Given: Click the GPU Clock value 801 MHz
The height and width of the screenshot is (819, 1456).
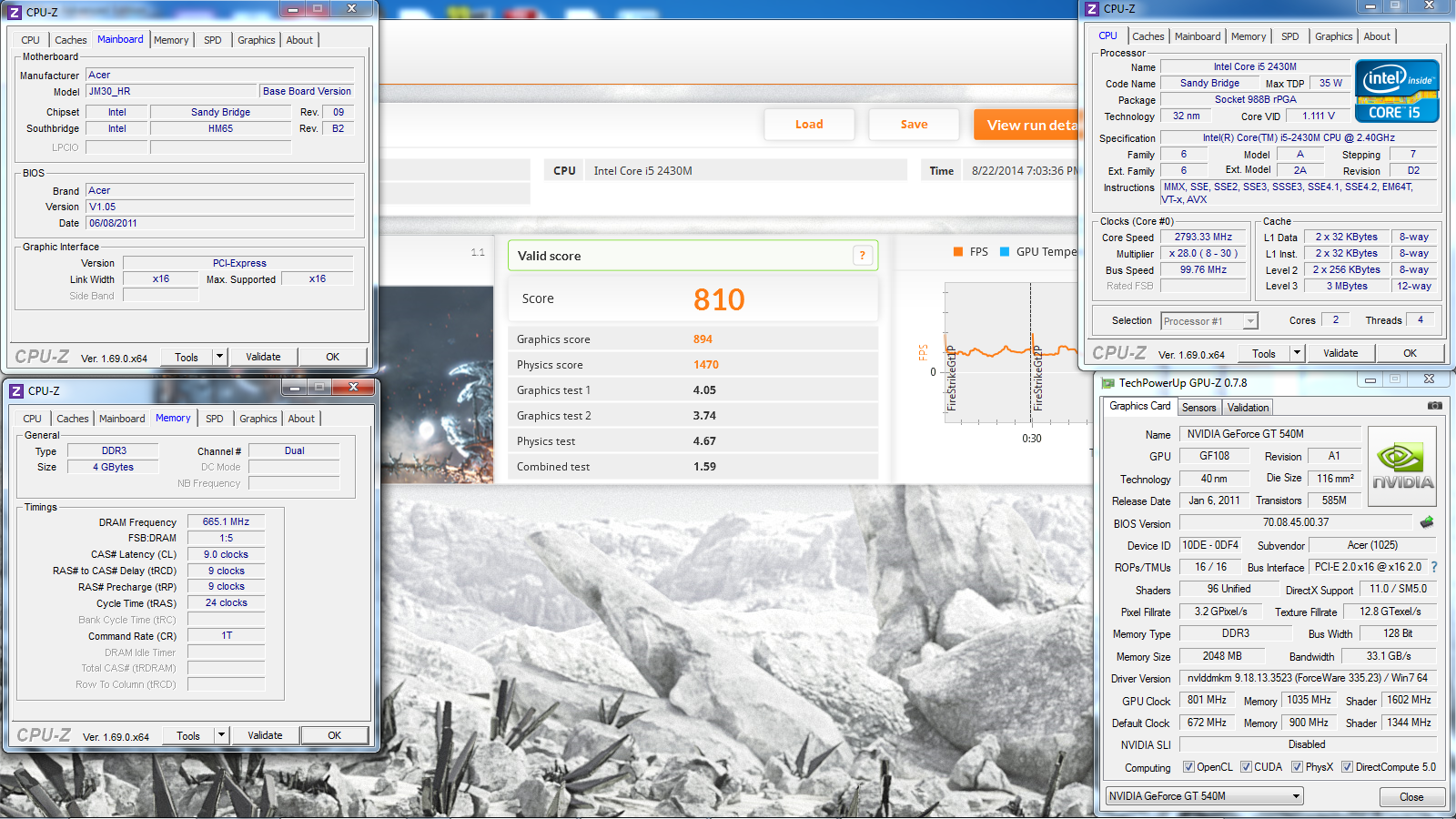Looking at the screenshot, I should (x=1207, y=700).
